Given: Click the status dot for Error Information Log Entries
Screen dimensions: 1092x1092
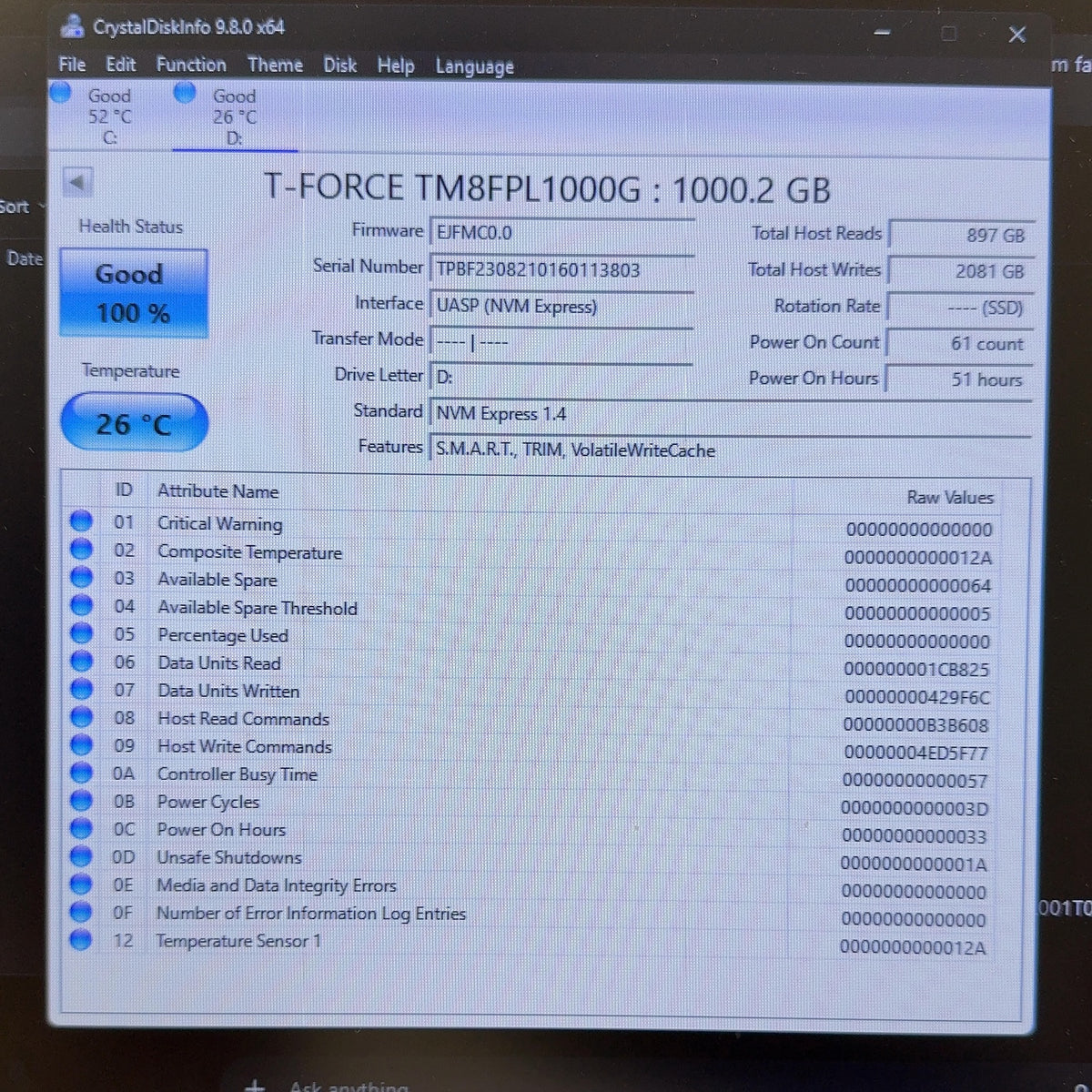Looking at the screenshot, I should (x=82, y=912).
